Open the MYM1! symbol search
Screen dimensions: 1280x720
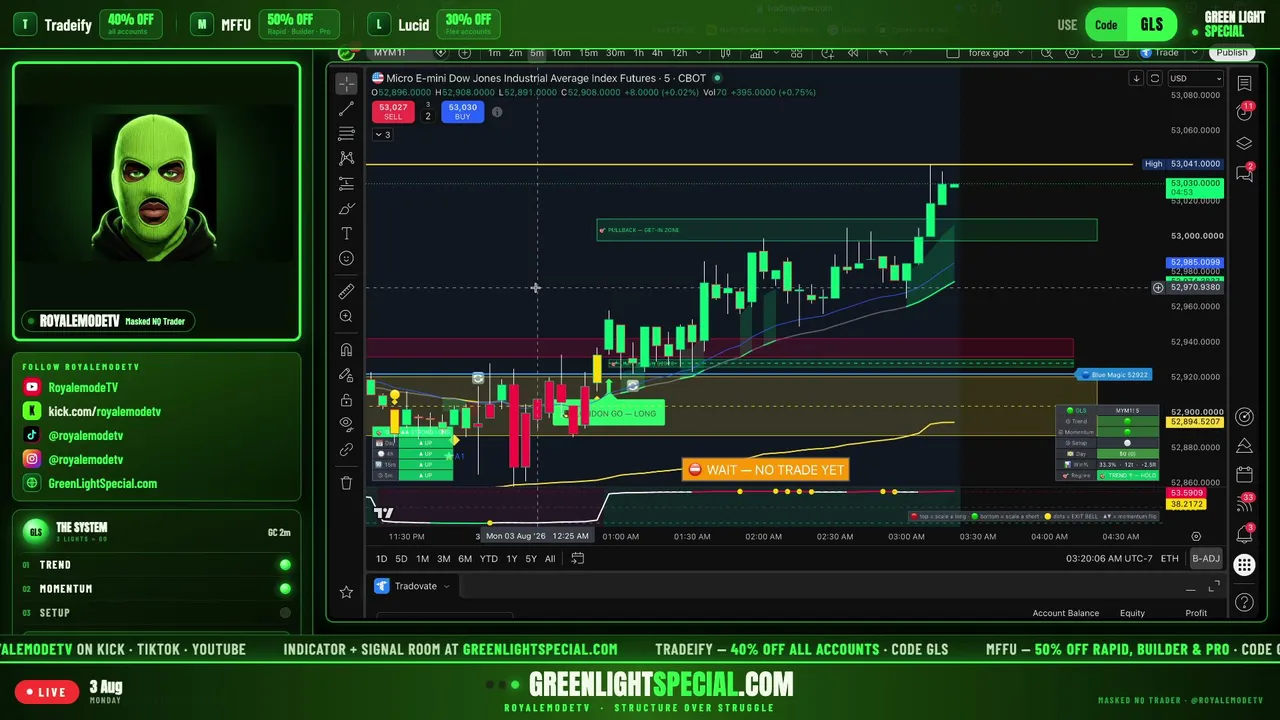[390, 52]
